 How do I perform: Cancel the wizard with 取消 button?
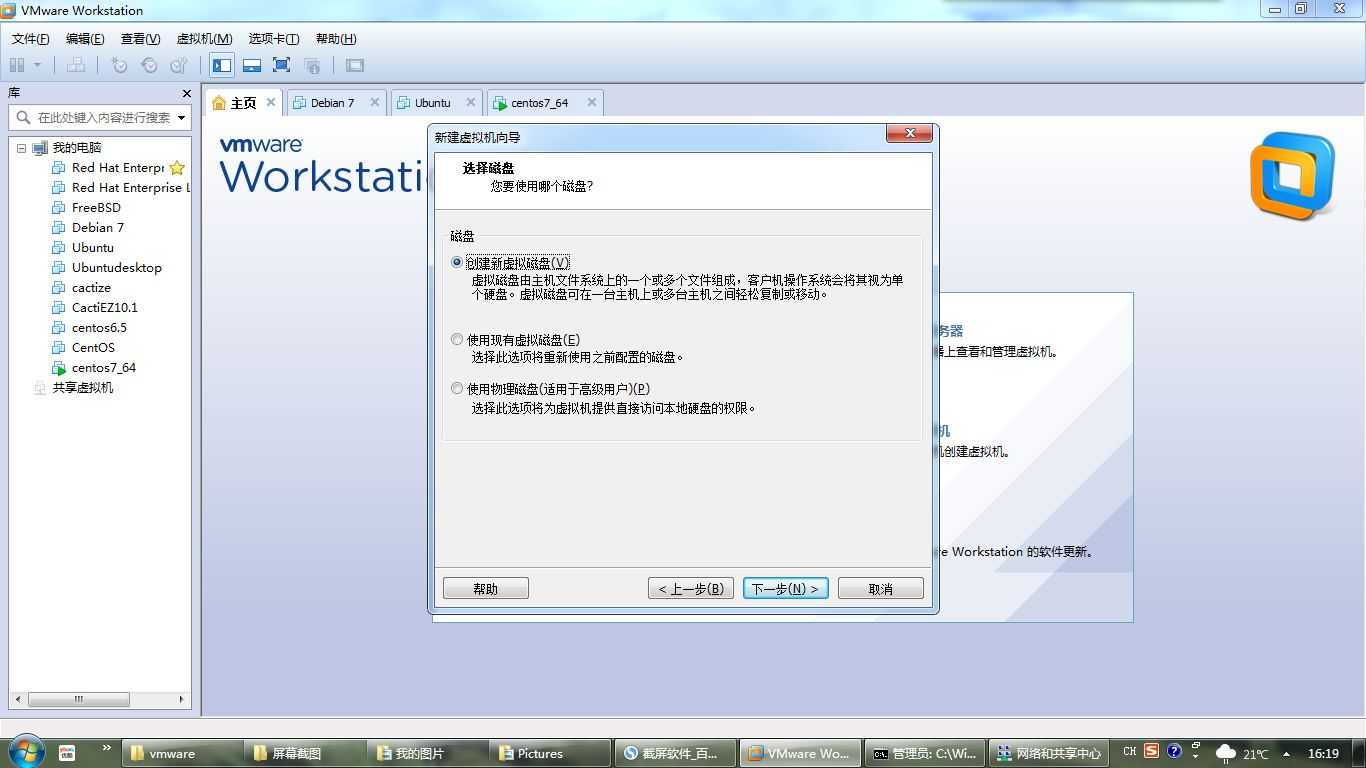point(881,589)
